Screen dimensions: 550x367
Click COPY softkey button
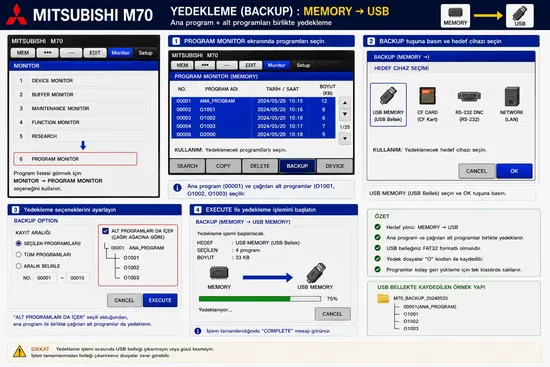(223, 166)
